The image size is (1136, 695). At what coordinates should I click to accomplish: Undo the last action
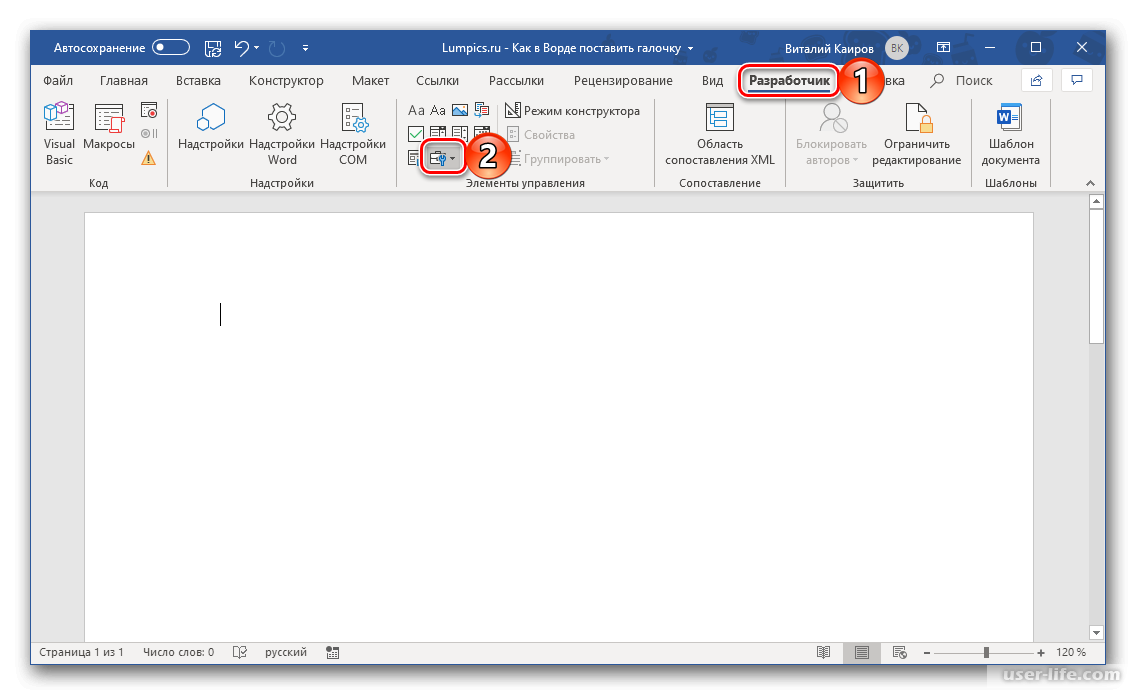241,49
